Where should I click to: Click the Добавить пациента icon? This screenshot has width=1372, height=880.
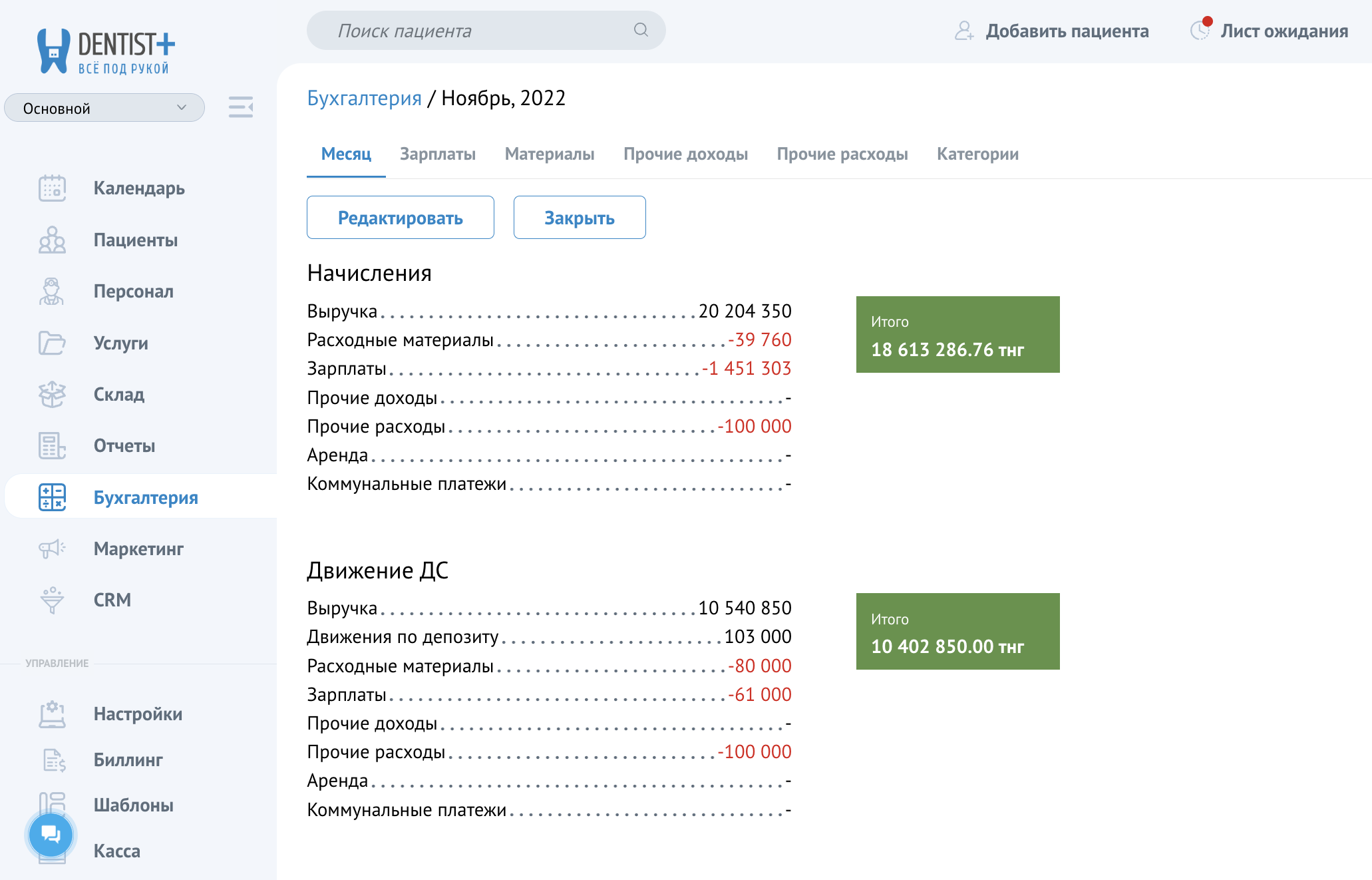pos(964,31)
